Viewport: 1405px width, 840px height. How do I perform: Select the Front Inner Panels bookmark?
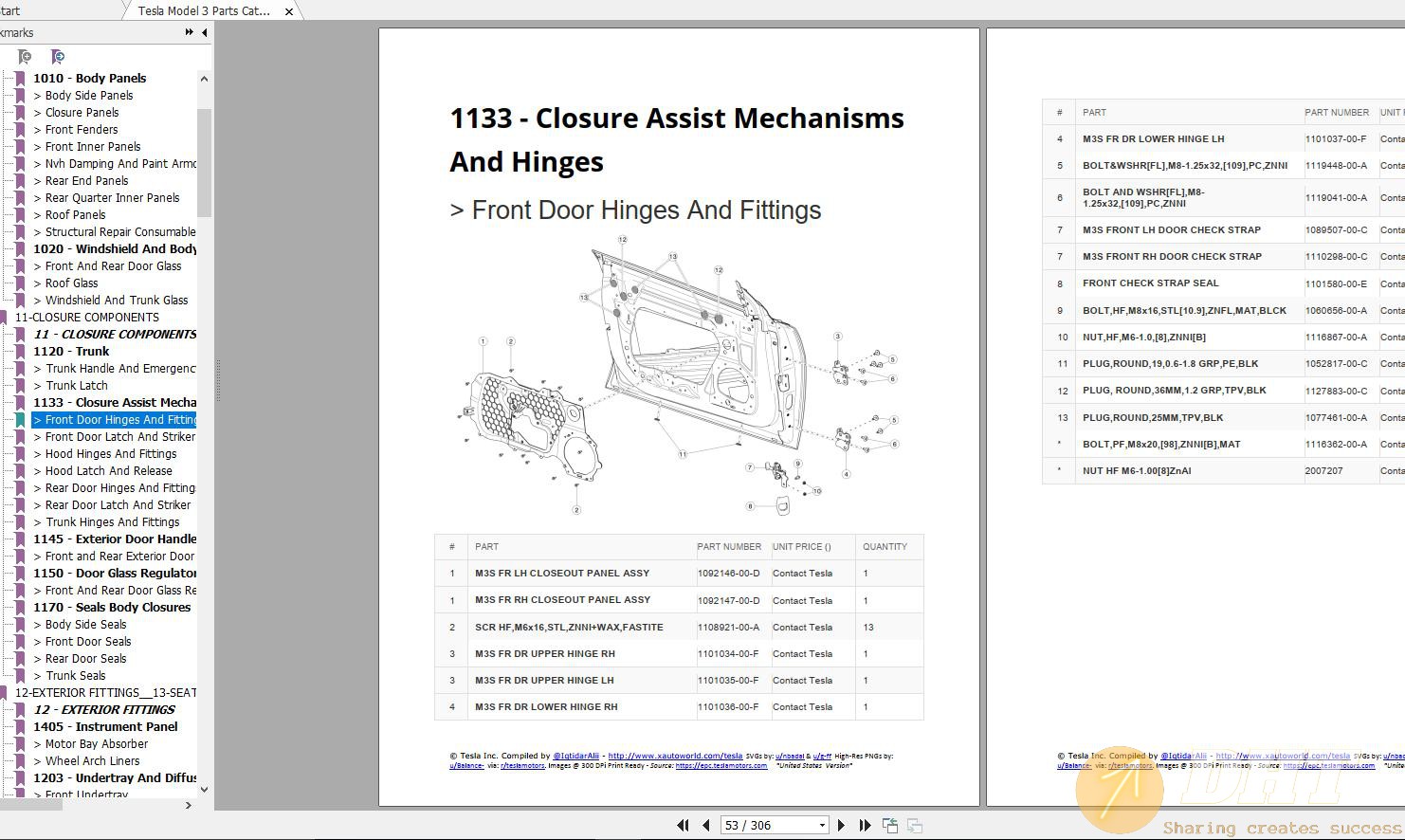87,147
